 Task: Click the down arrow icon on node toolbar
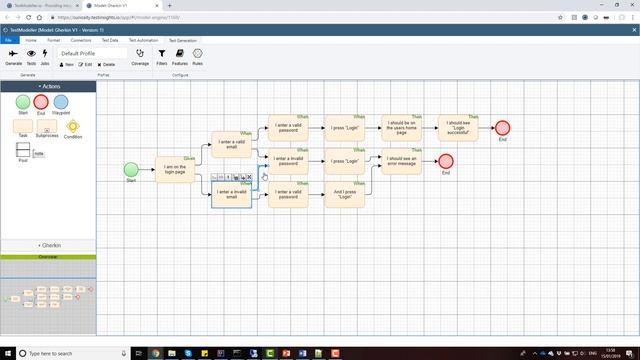pyautogui.click(x=242, y=177)
